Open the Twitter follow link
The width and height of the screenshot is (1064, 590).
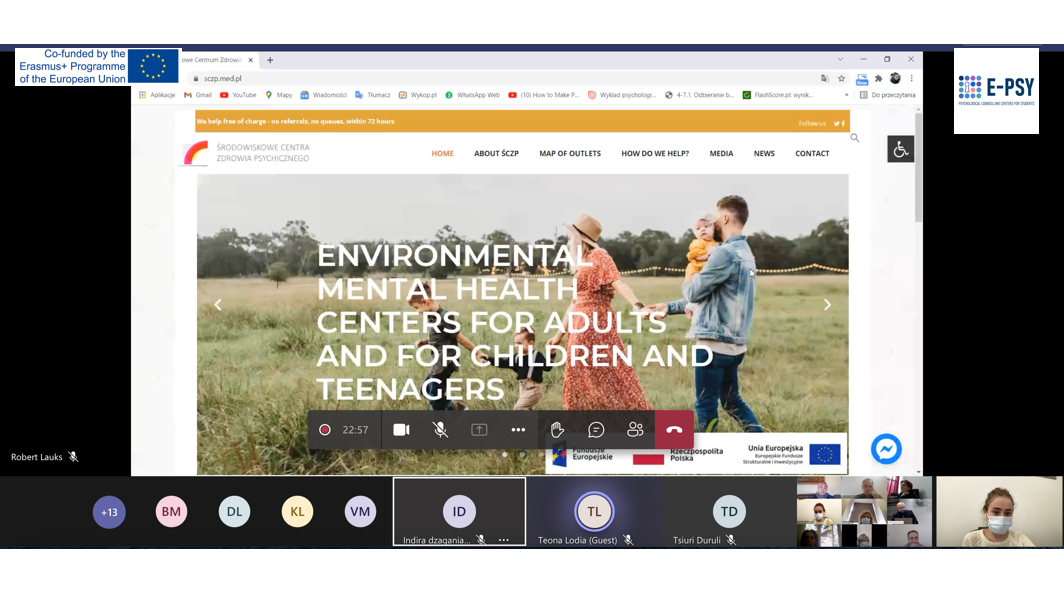[x=836, y=124]
